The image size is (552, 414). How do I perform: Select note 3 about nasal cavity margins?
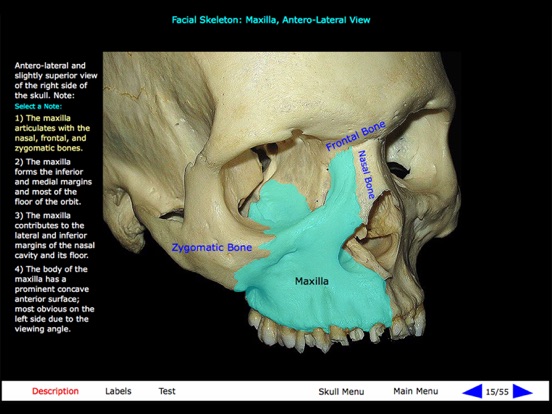(x=55, y=235)
